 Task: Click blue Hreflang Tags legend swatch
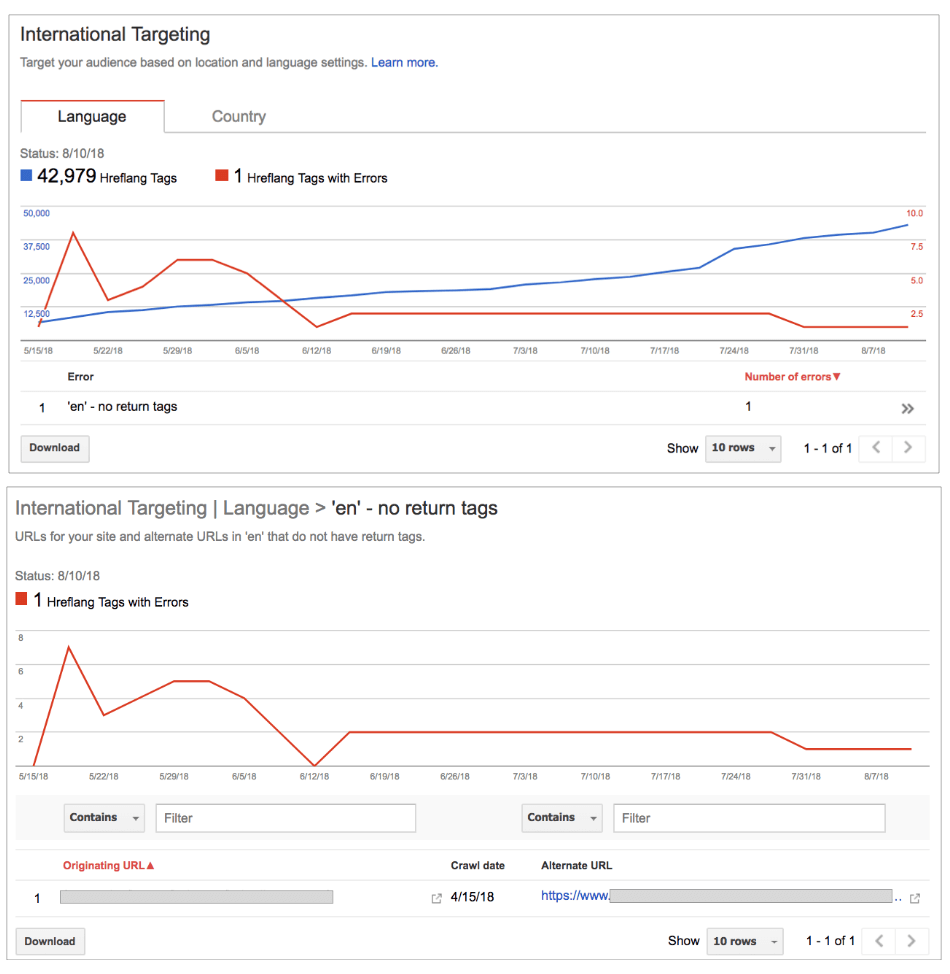coord(26,175)
